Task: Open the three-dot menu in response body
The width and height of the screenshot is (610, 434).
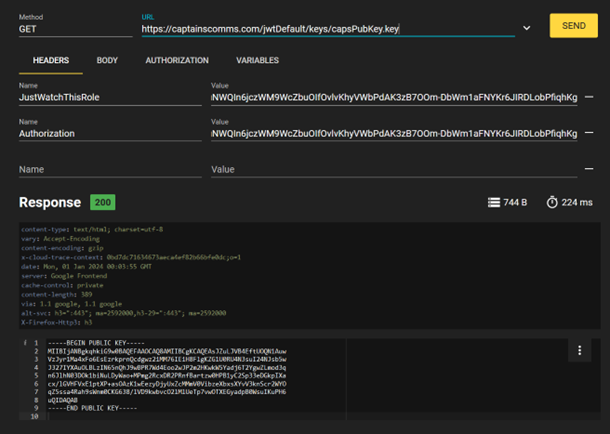Action: tap(579, 351)
